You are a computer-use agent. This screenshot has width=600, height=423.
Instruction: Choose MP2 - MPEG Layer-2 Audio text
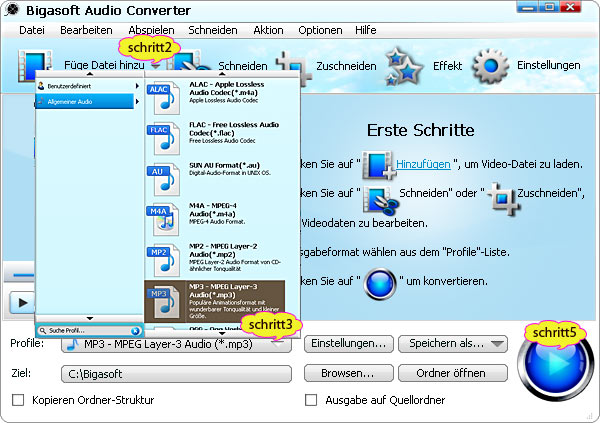click(223, 250)
